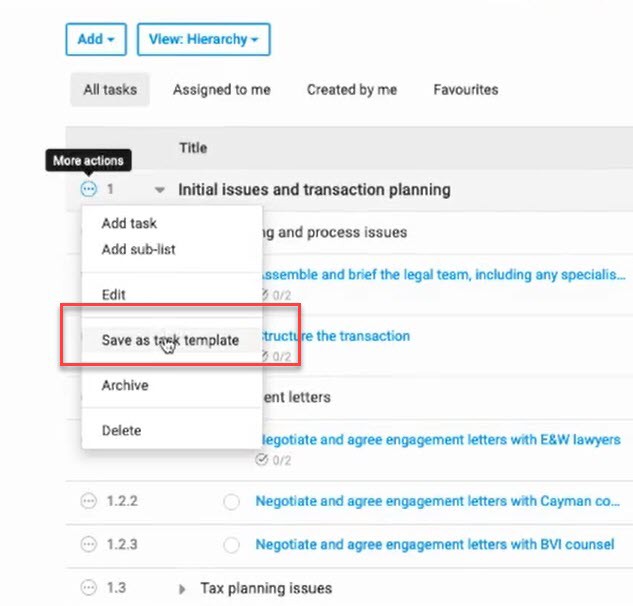Collapse Initial issues and transaction planning list
The width and height of the screenshot is (633, 606).
click(159, 190)
